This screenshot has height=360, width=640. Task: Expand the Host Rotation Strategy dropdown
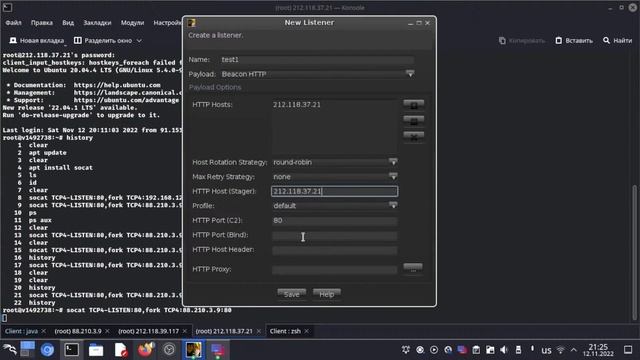point(393,162)
